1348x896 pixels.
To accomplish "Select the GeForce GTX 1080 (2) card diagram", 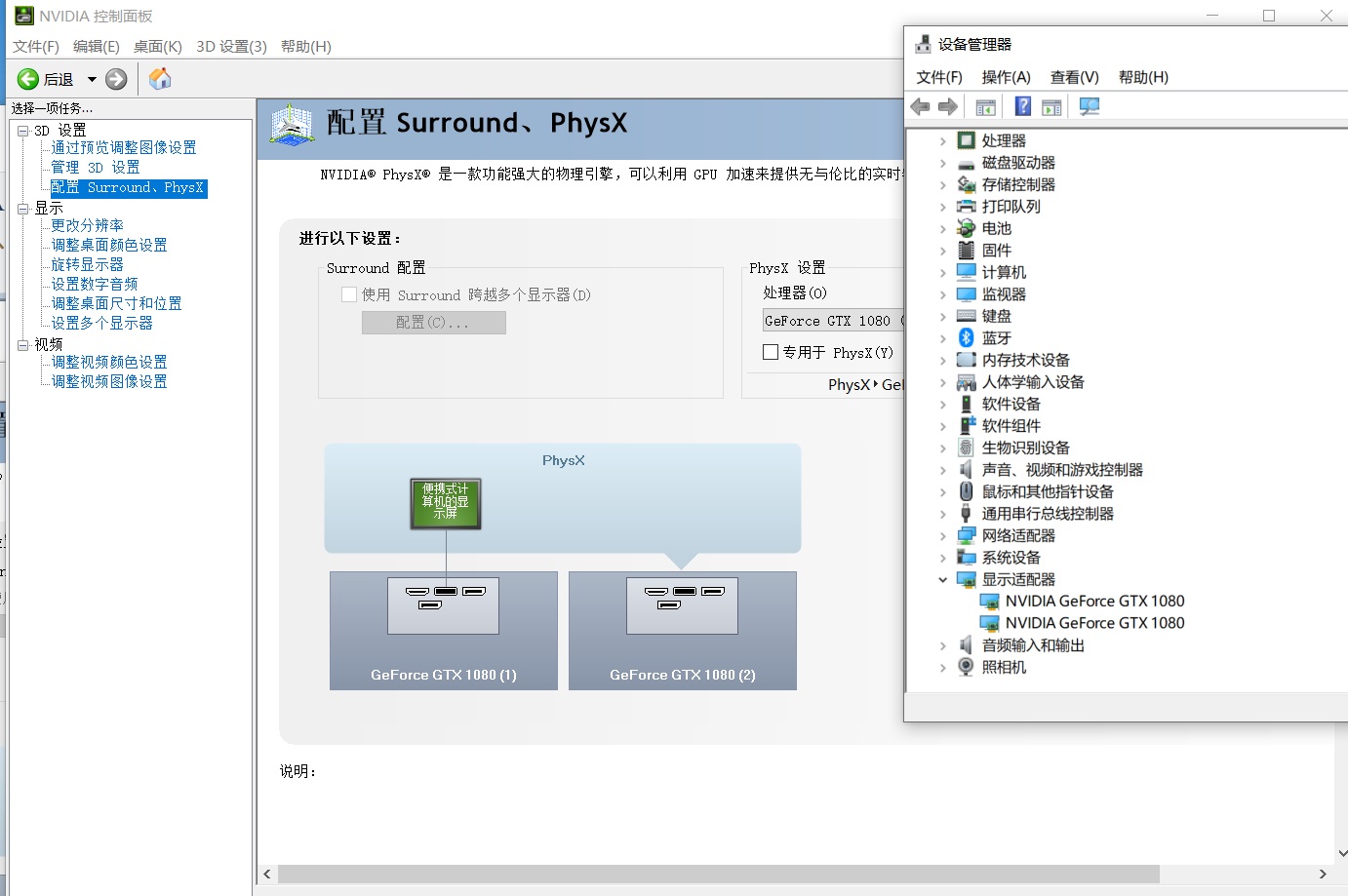I will (x=683, y=631).
